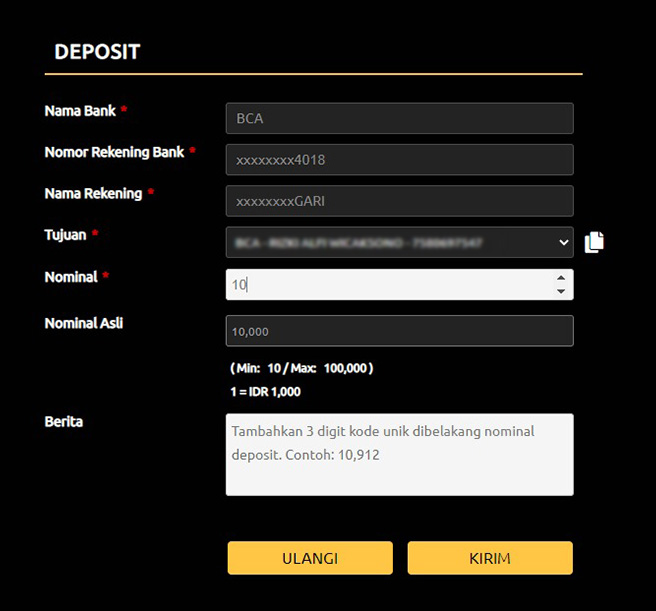Decrease Nominal with the down arrow
This screenshot has height=611, width=656.
[x=561, y=291]
